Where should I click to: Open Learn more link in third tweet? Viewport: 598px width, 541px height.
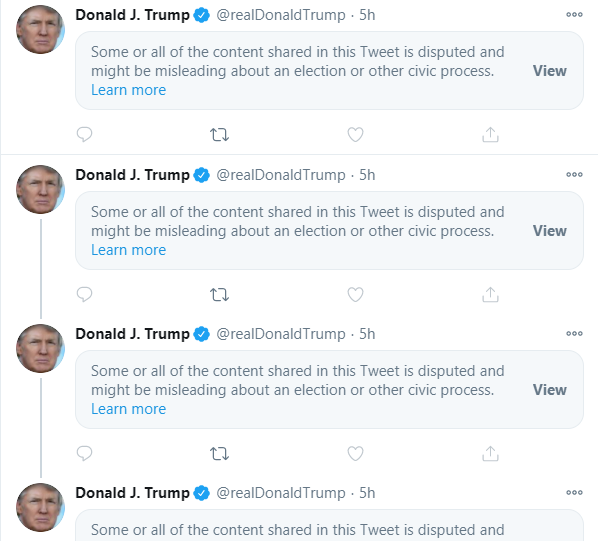[x=129, y=409]
